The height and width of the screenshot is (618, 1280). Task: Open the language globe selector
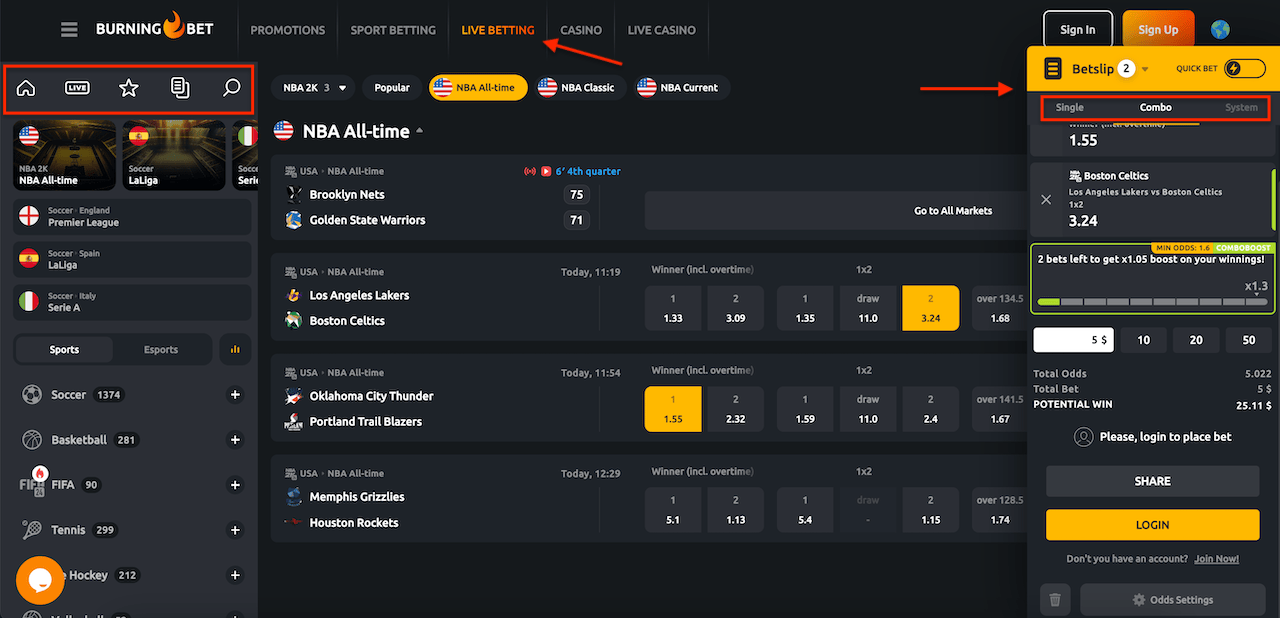point(1220,30)
